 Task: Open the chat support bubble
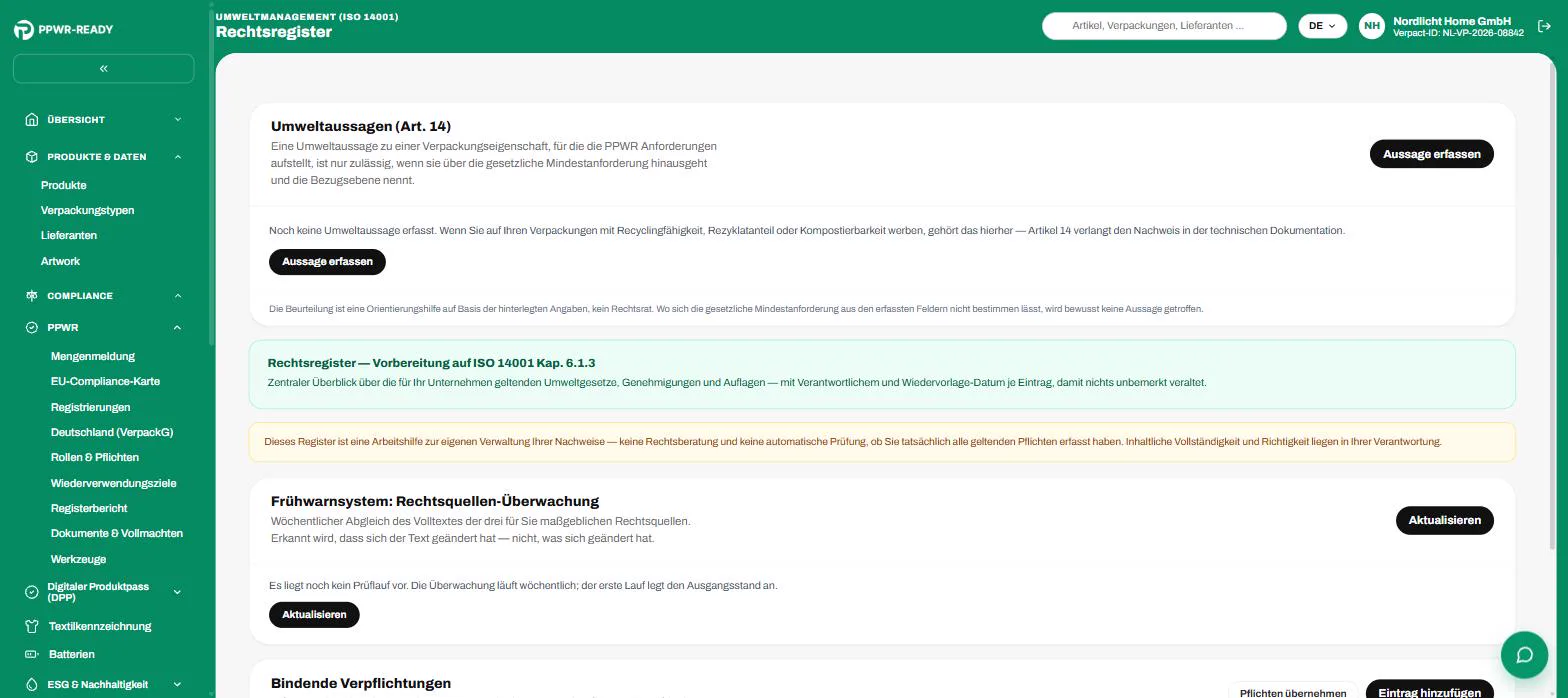coord(1524,655)
